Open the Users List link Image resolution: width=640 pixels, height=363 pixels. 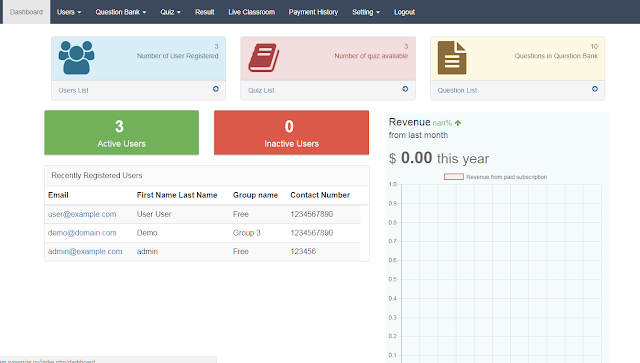73,90
